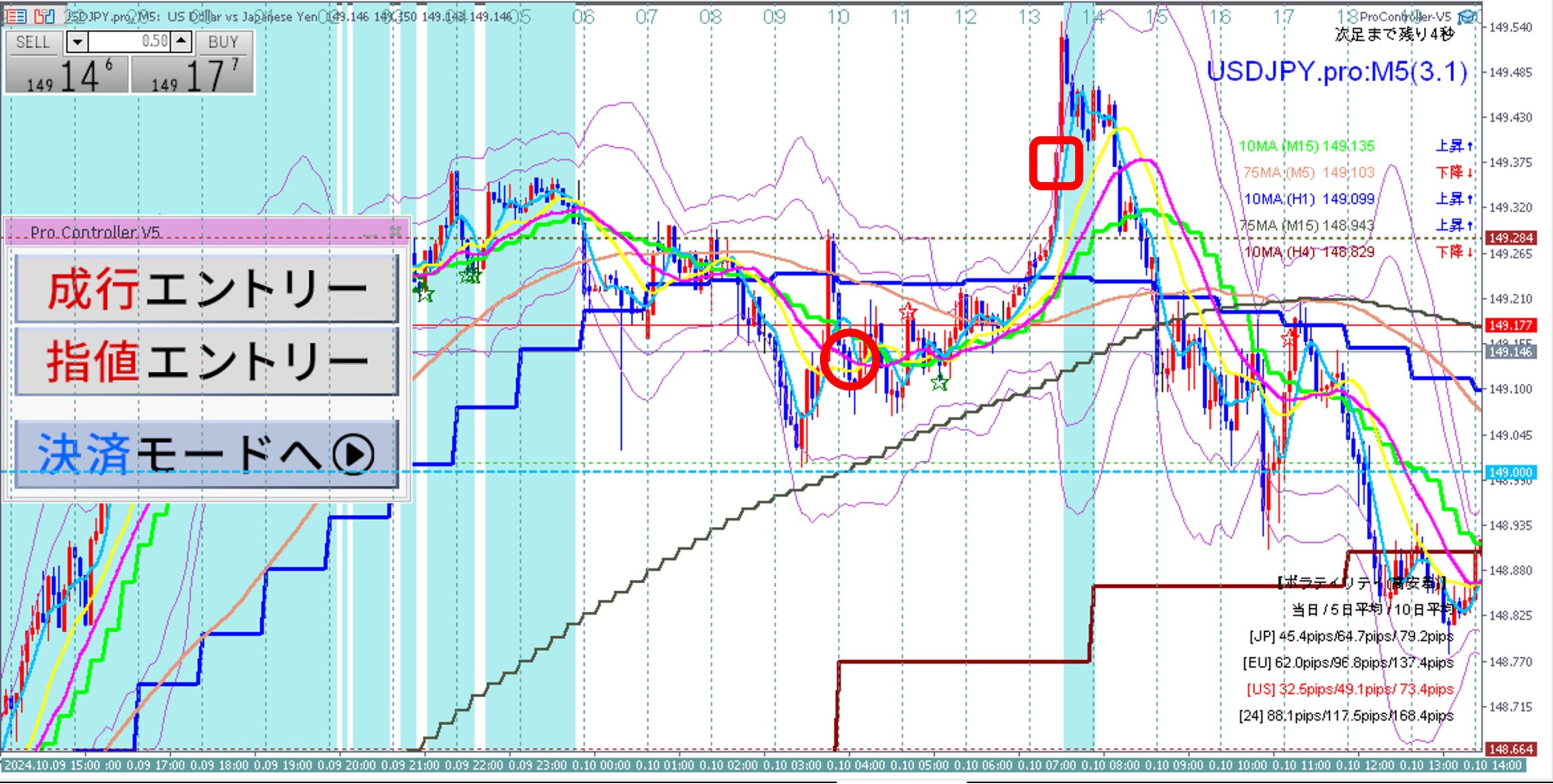Screen dimensions: 1553x784
Task: Click the 0.10 14:00 time axis label
Action: tap(1493, 766)
